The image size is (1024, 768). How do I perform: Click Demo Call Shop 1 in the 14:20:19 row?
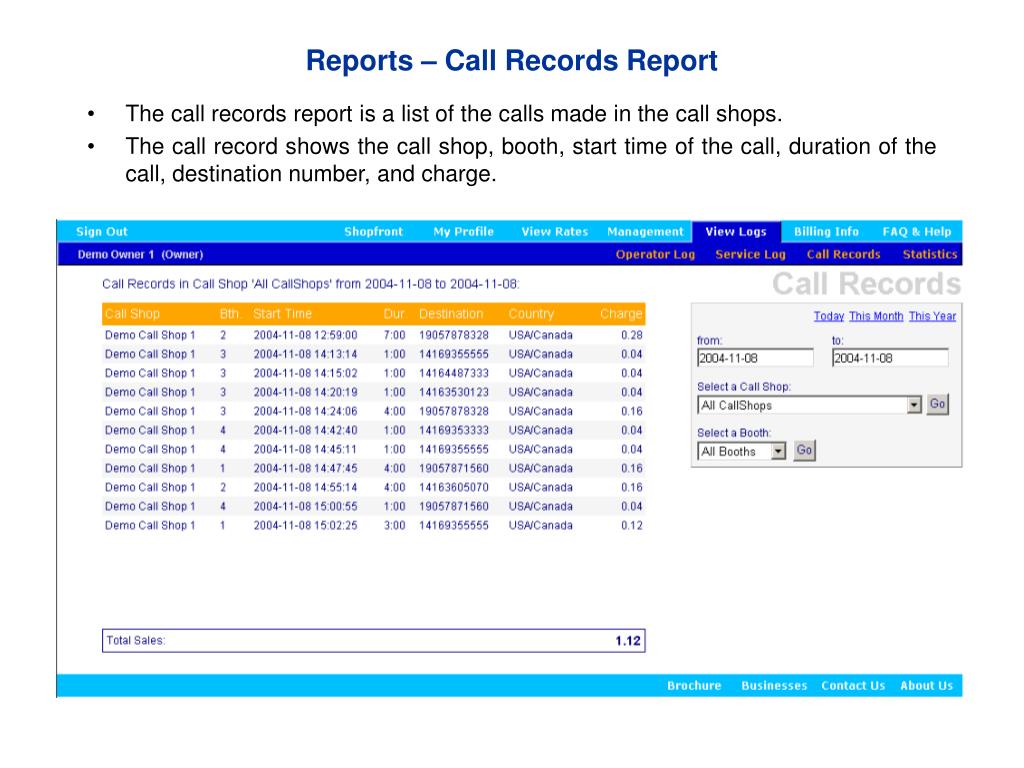point(150,392)
